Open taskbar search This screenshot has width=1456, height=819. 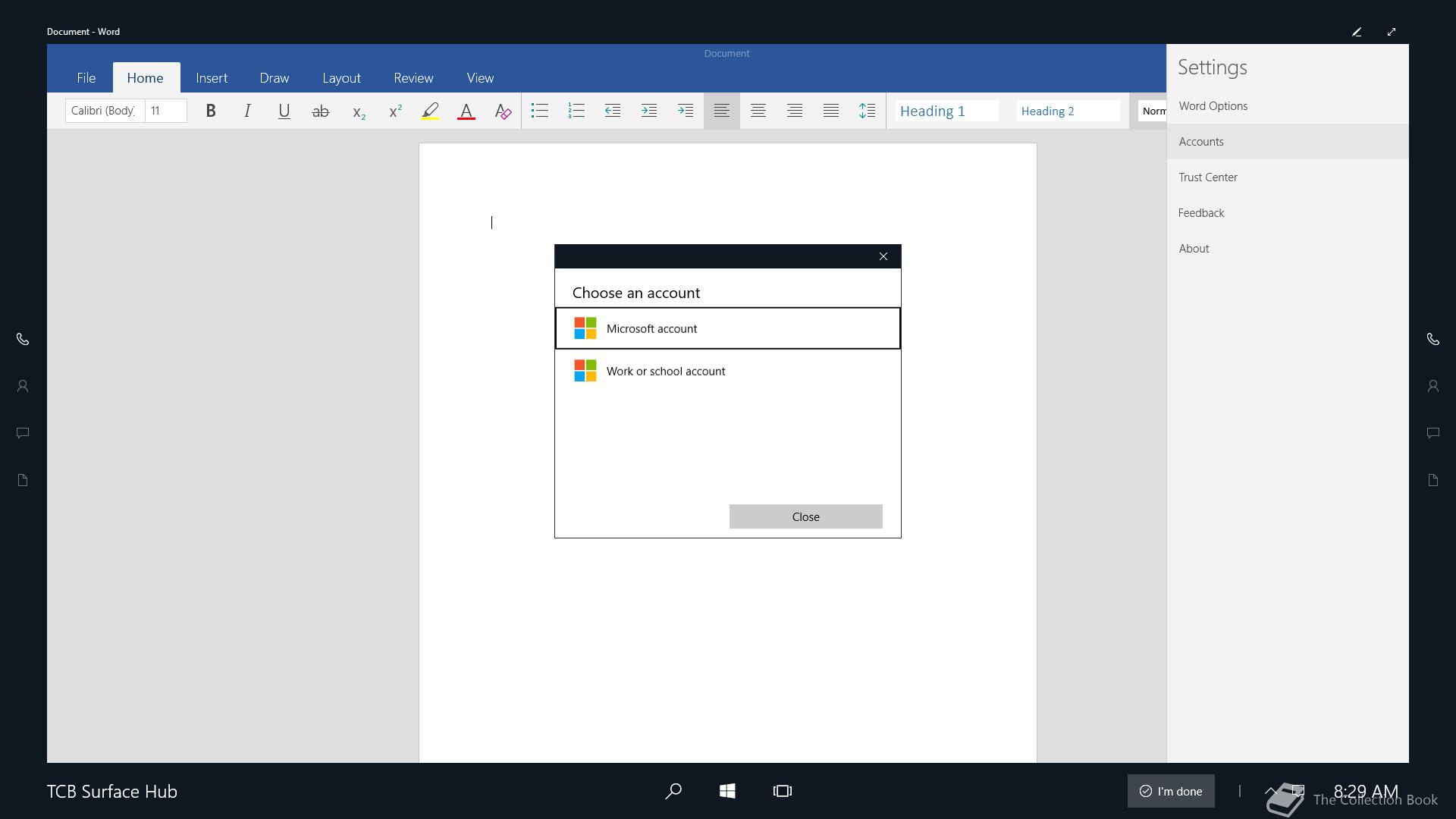pos(673,791)
